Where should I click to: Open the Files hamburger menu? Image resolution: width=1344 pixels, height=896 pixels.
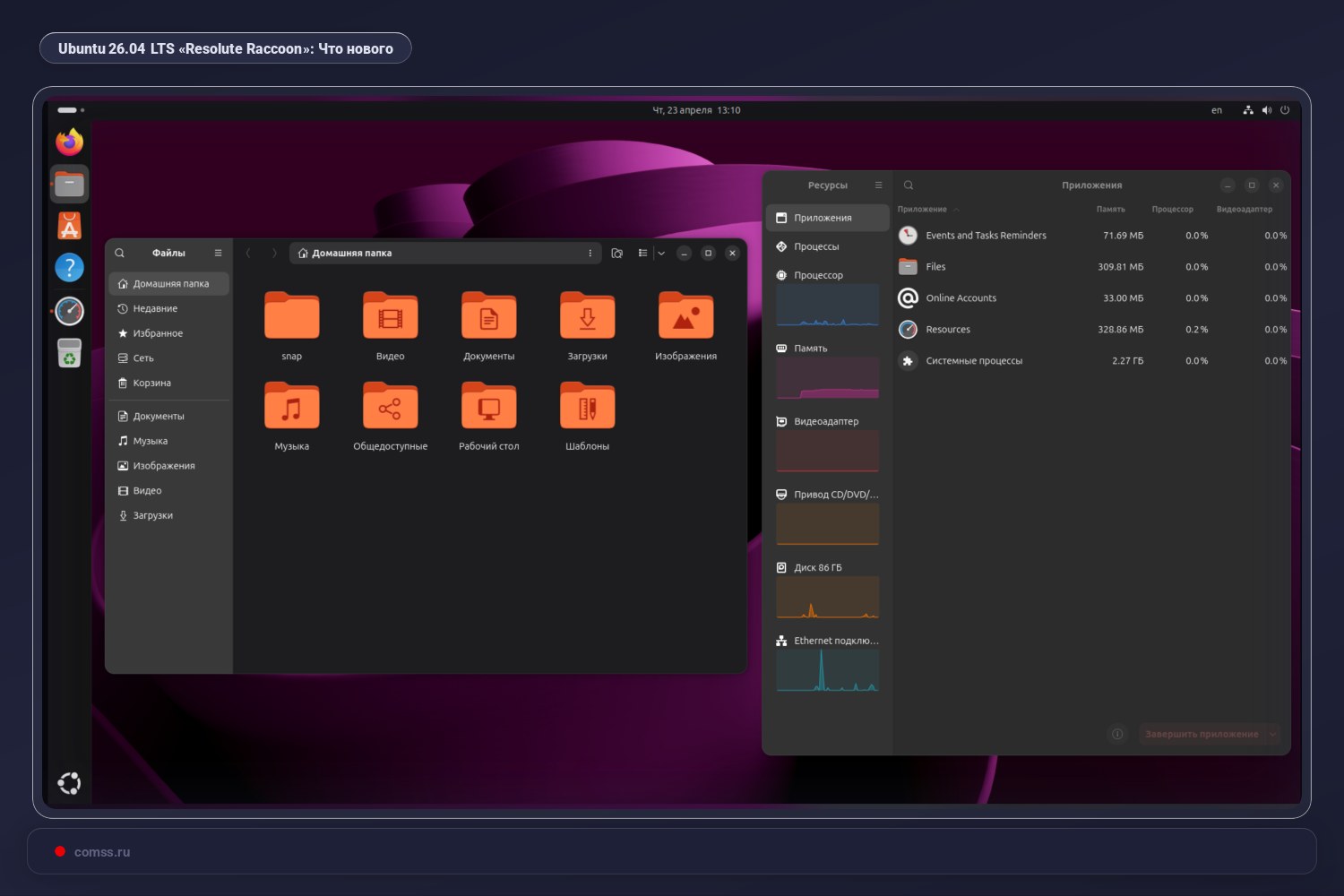(x=218, y=254)
